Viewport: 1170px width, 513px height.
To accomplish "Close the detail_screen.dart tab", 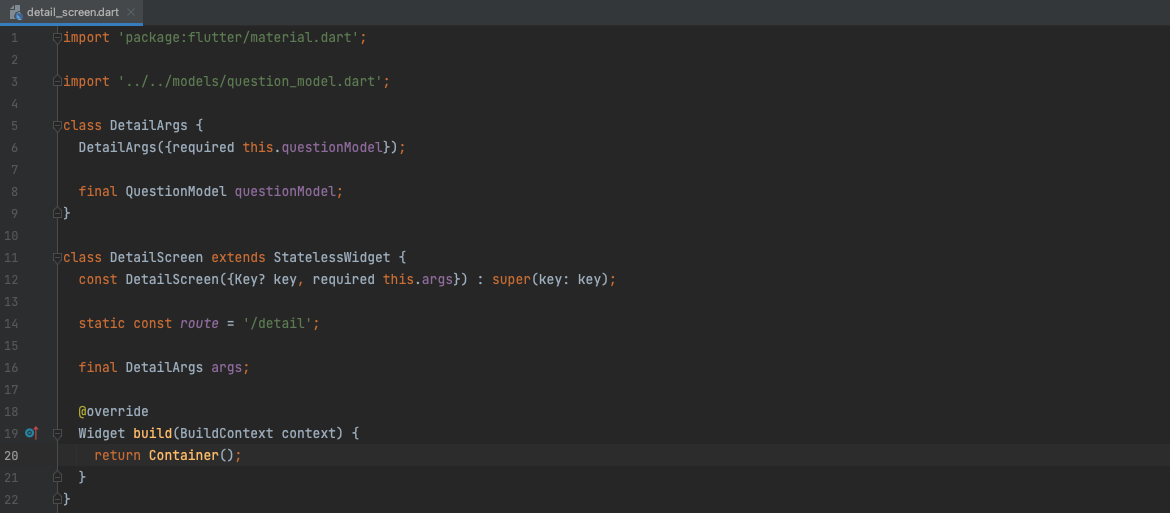I will click(131, 13).
